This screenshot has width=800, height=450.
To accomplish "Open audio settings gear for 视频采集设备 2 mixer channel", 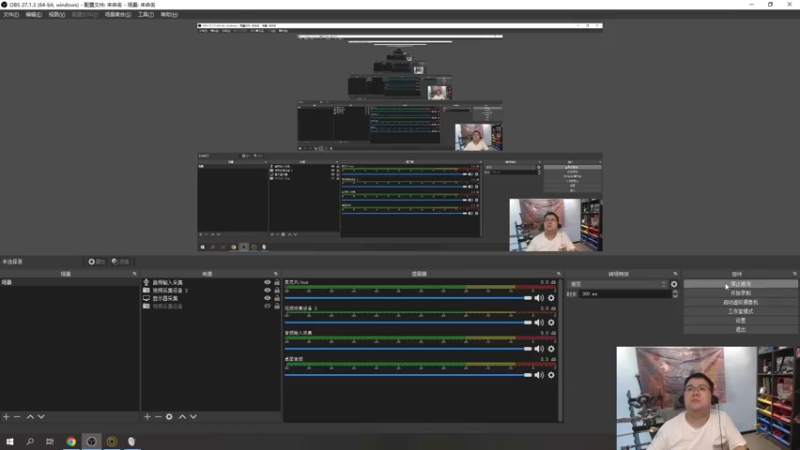I will [x=551, y=322].
